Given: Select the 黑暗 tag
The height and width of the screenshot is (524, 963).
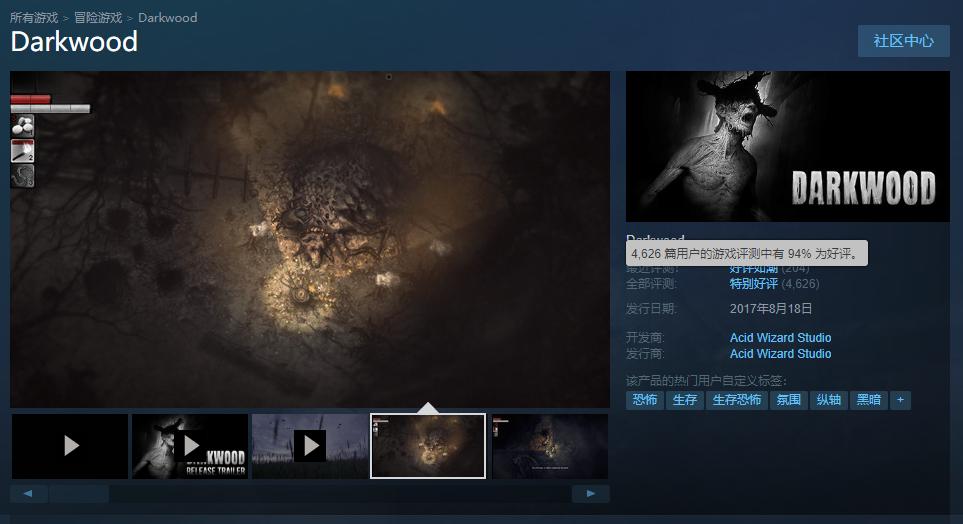Looking at the screenshot, I should (x=868, y=400).
